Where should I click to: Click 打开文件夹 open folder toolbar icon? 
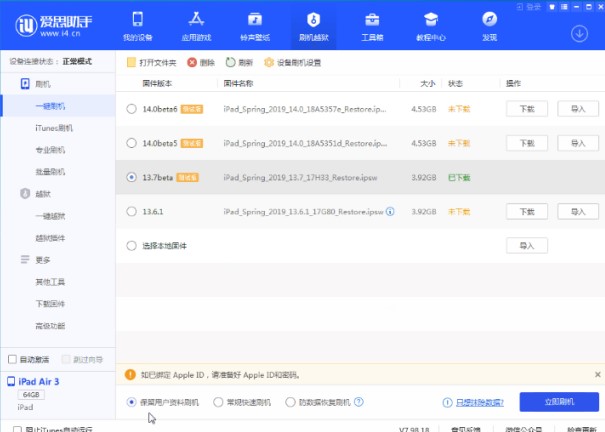[133, 62]
